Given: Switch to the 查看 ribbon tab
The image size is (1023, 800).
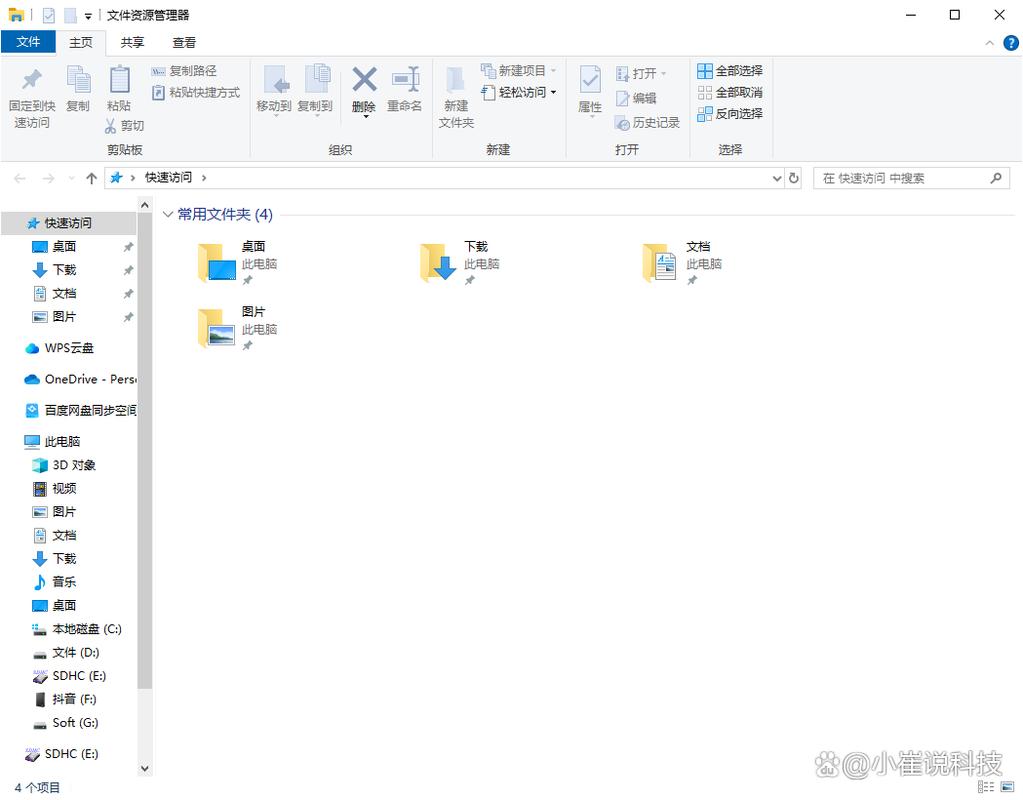Looking at the screenshot, I should [x=184, y=42].
